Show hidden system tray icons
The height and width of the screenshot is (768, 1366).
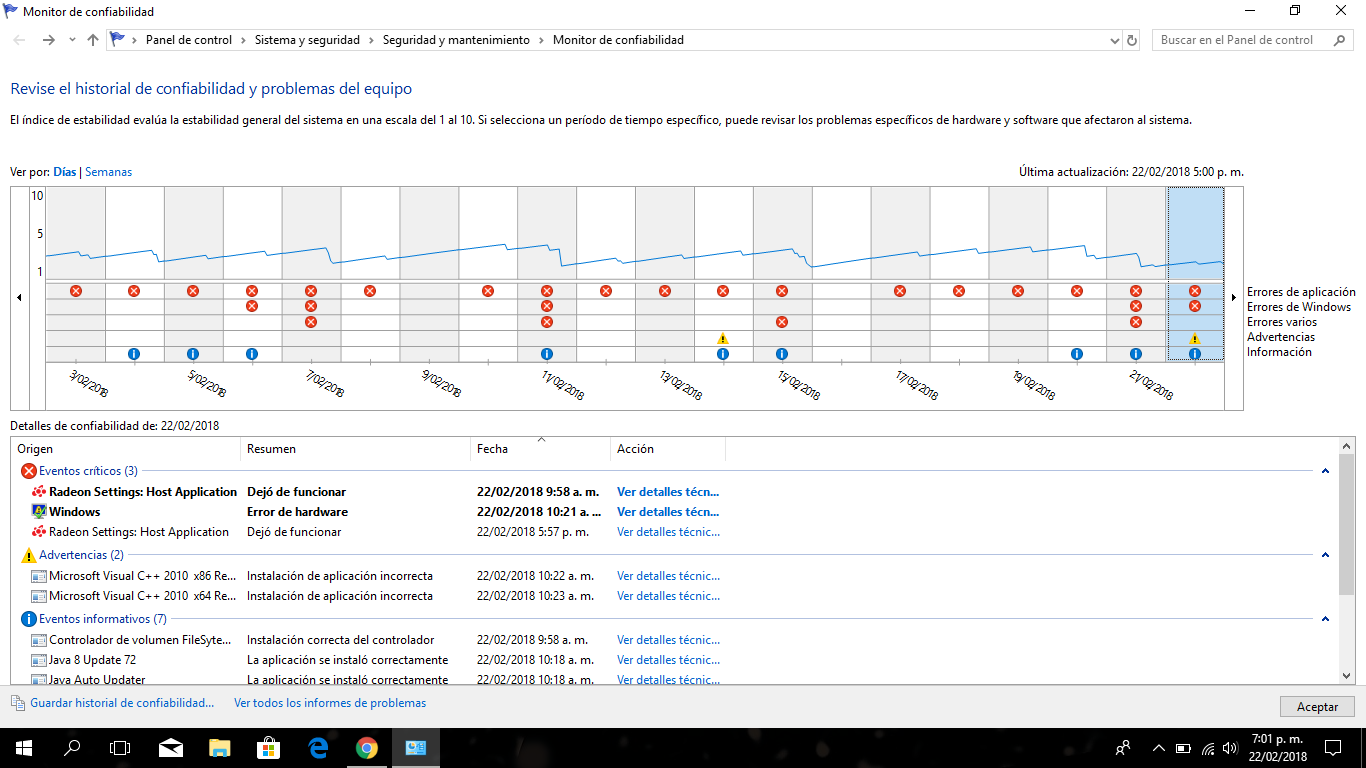[x=1159, y=747]
